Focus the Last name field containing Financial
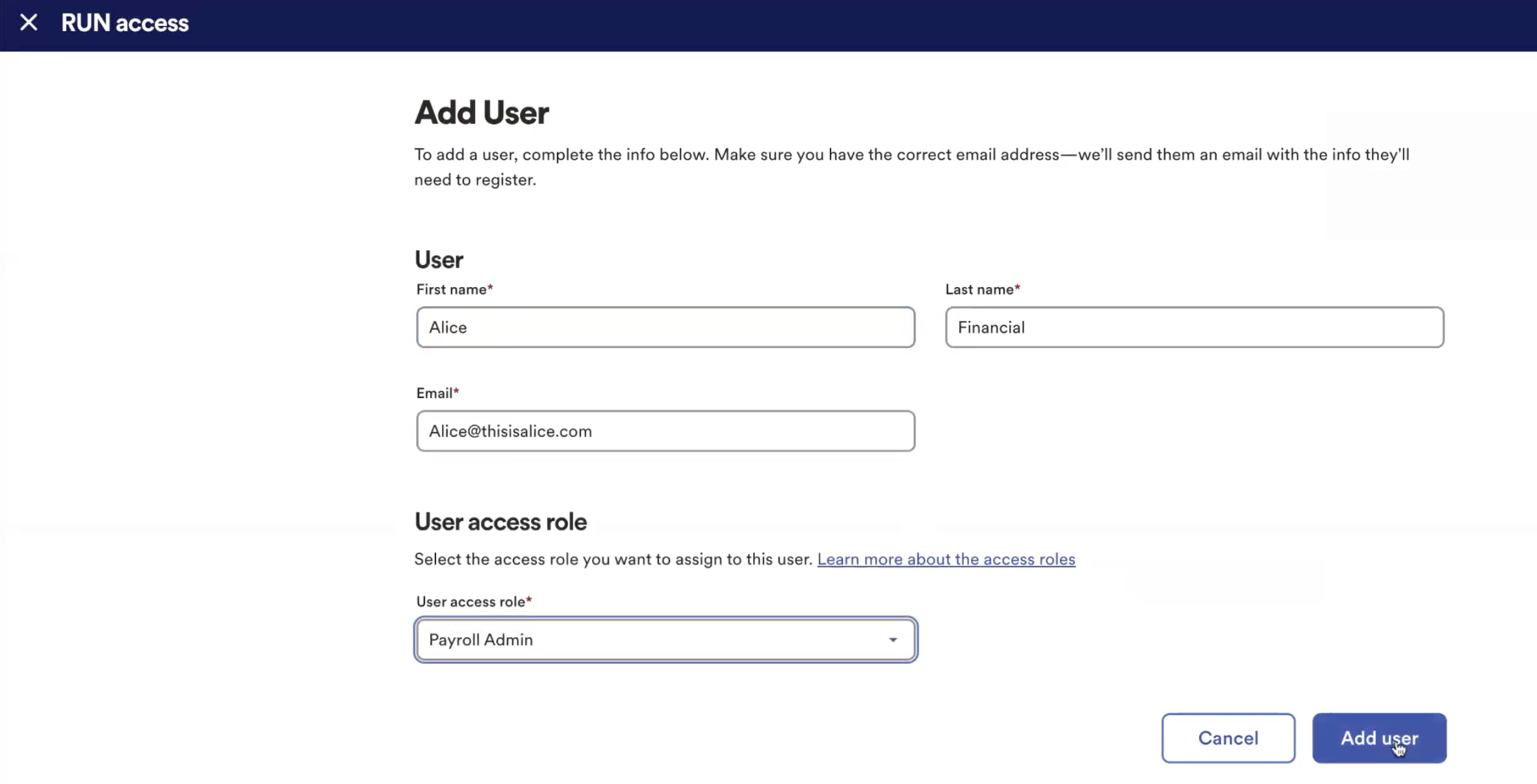Viewport: 1537px width, 784px height. tap(1194, 327)
